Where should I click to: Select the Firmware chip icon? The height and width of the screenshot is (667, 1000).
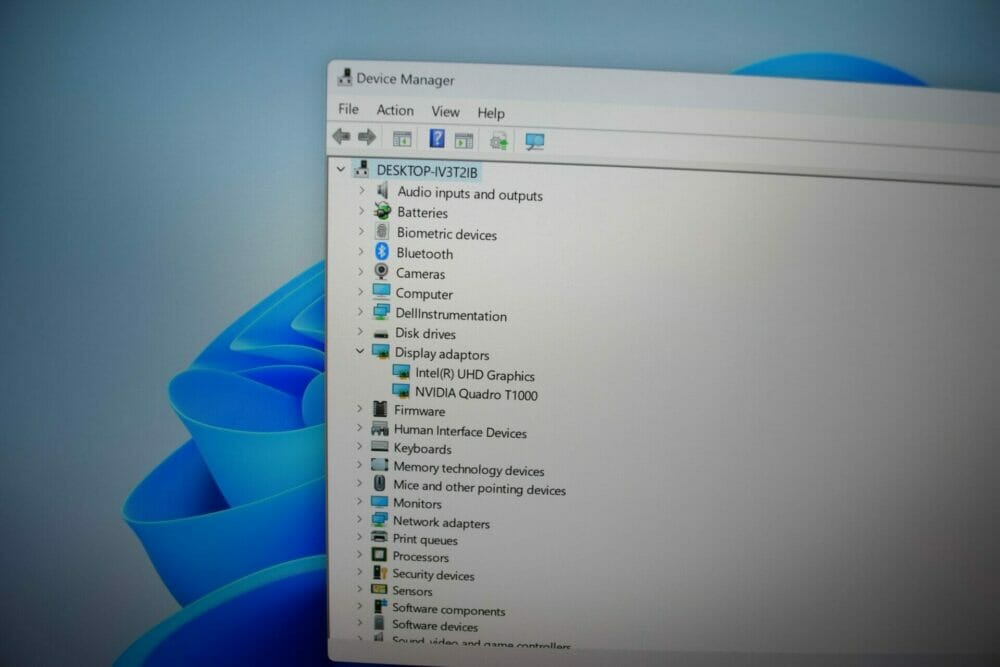pos(379,409)
